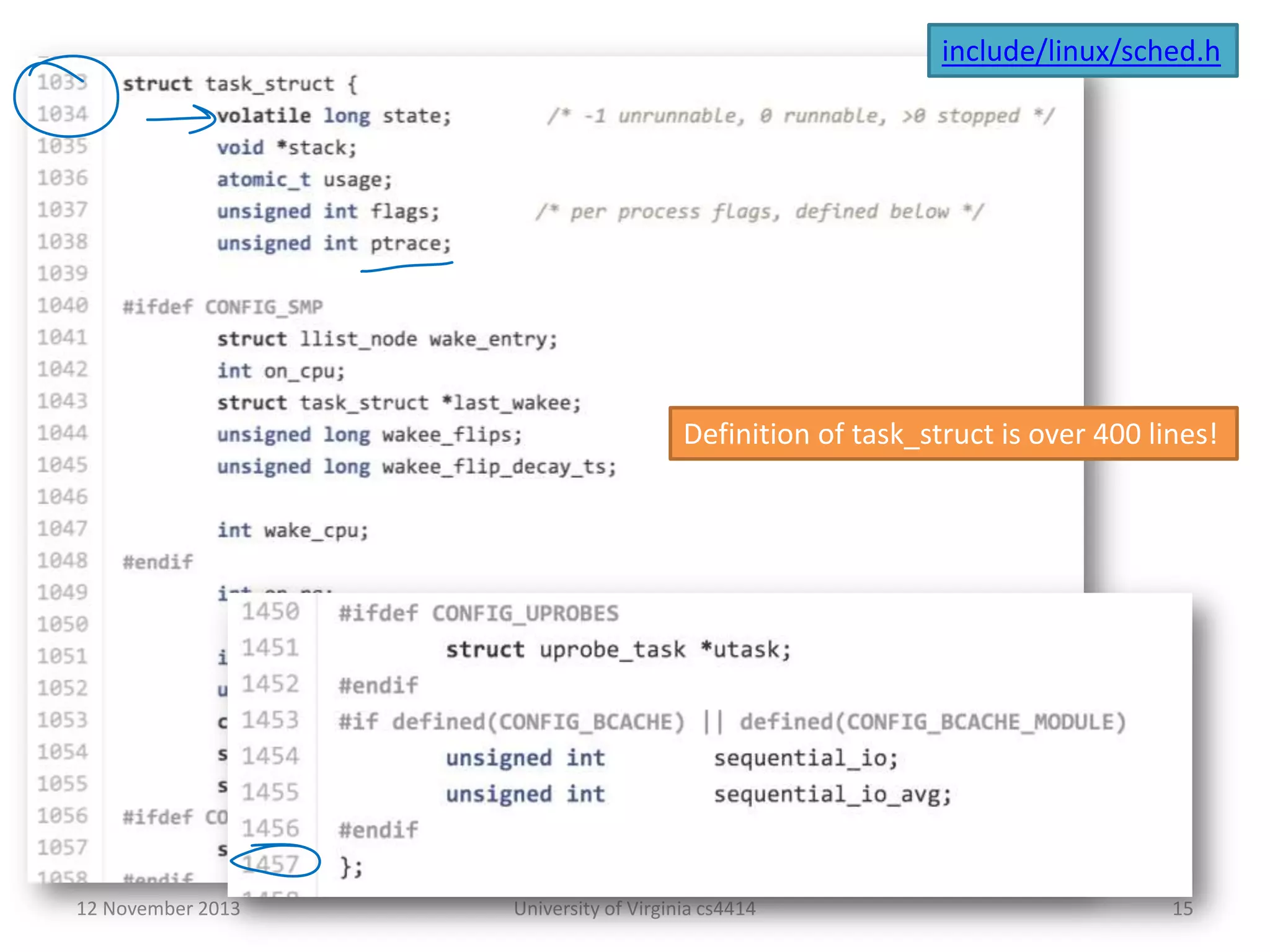Click line number 1047 in the gutter
The width and height of the screenshot is (1270, 952).
63,529
